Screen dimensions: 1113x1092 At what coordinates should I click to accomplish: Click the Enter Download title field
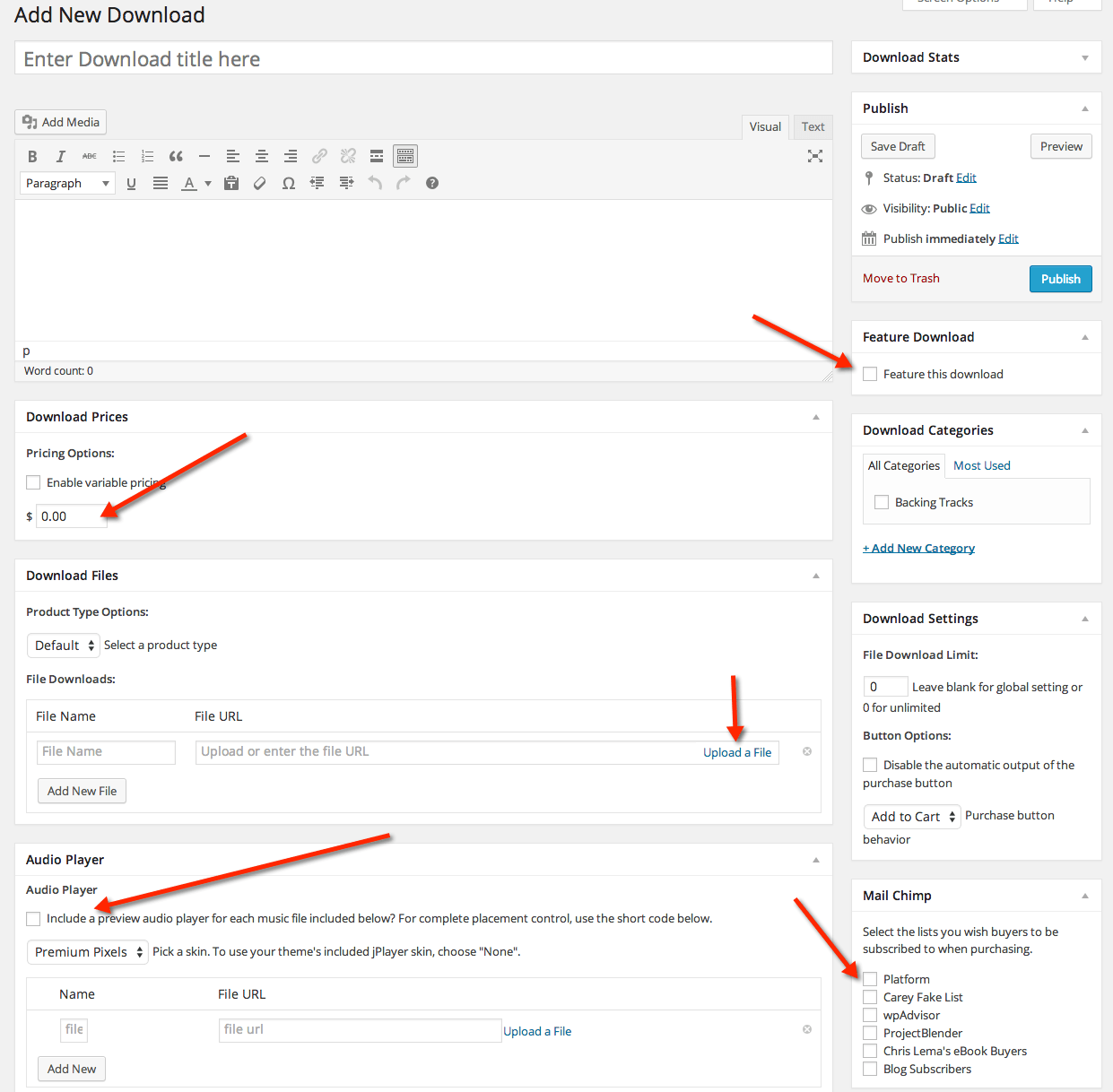click(423, 58)
